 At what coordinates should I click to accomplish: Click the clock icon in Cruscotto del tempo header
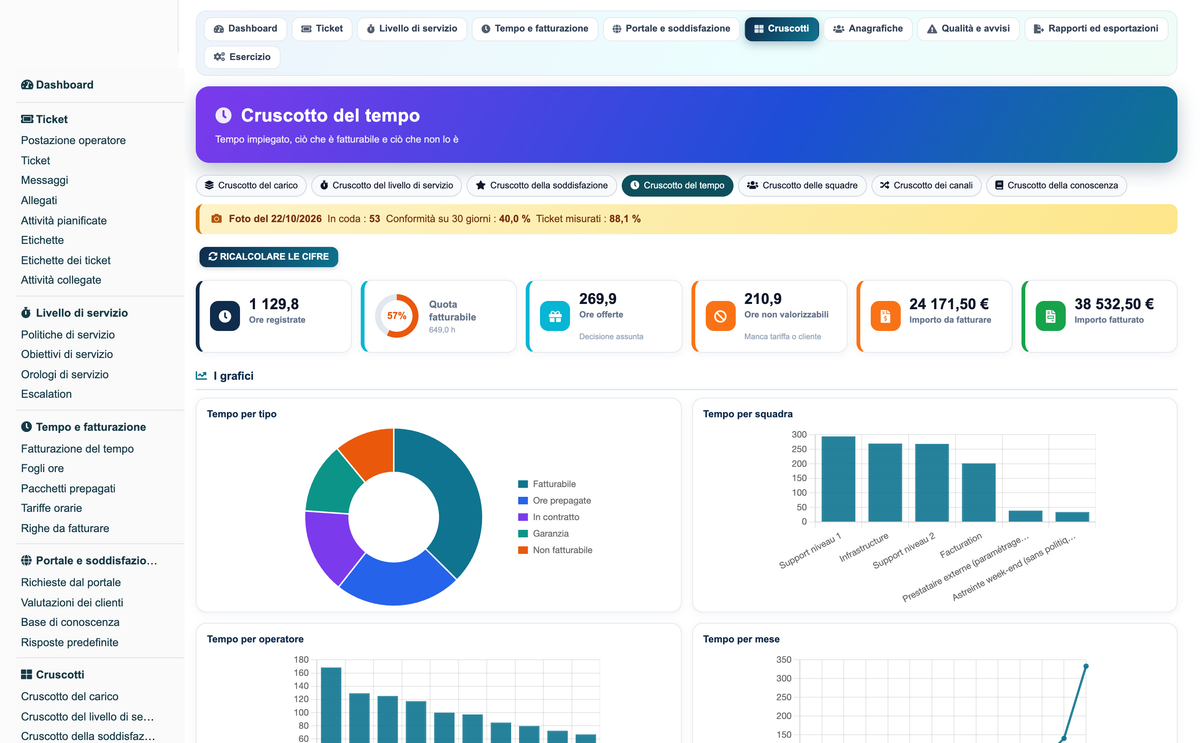click(223, 116)
